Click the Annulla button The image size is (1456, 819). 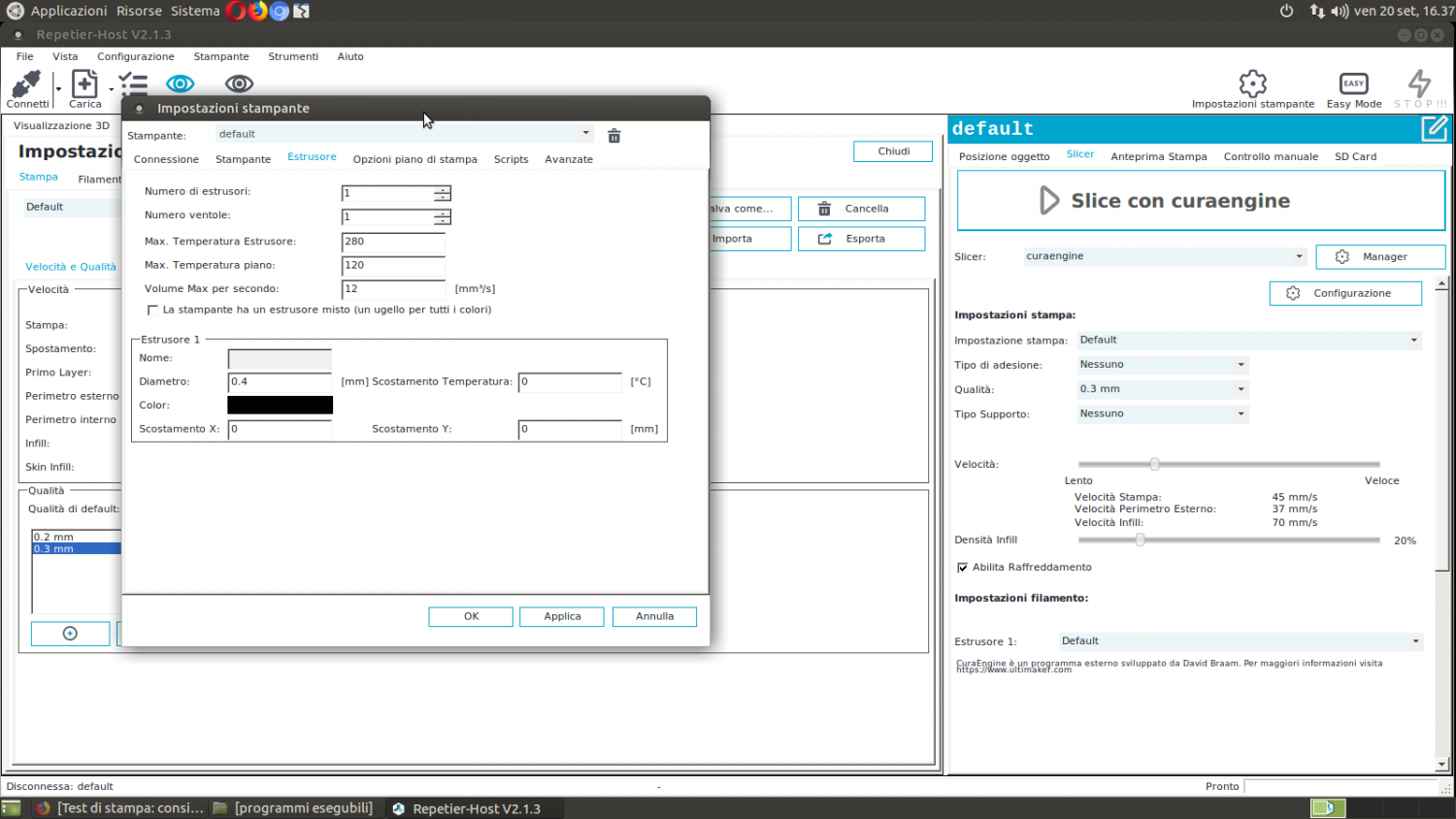[x=654, y=616]
